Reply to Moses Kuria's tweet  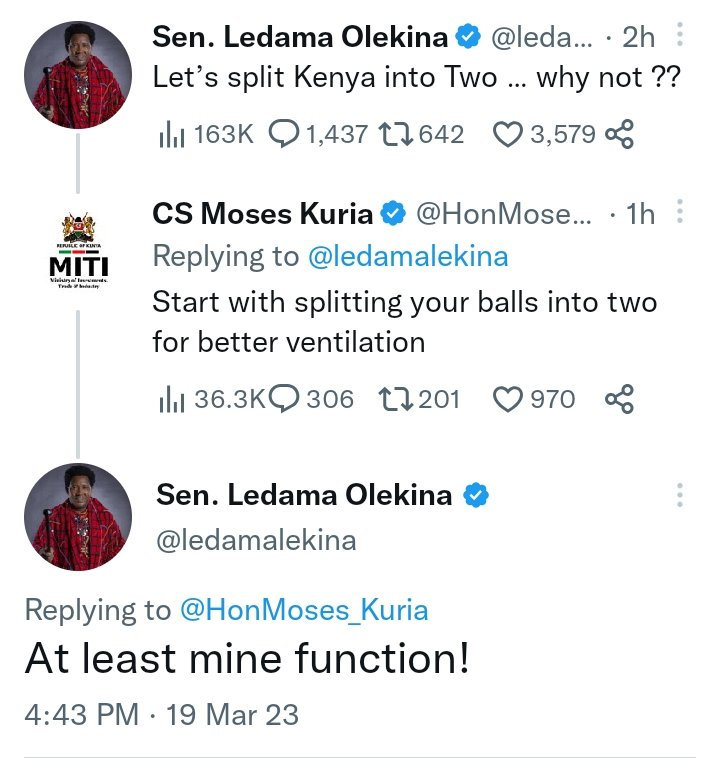[x=285, y=400]
